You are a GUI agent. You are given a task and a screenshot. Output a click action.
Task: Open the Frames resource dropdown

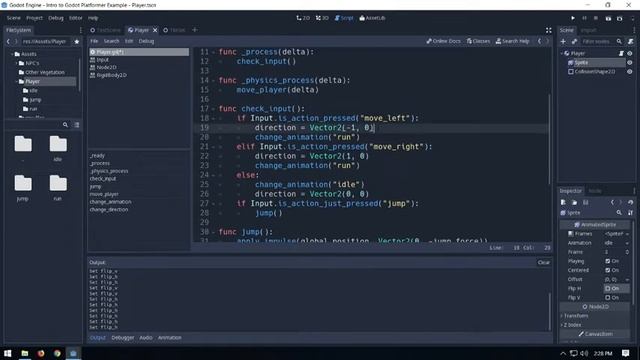(x=617, y=234)
